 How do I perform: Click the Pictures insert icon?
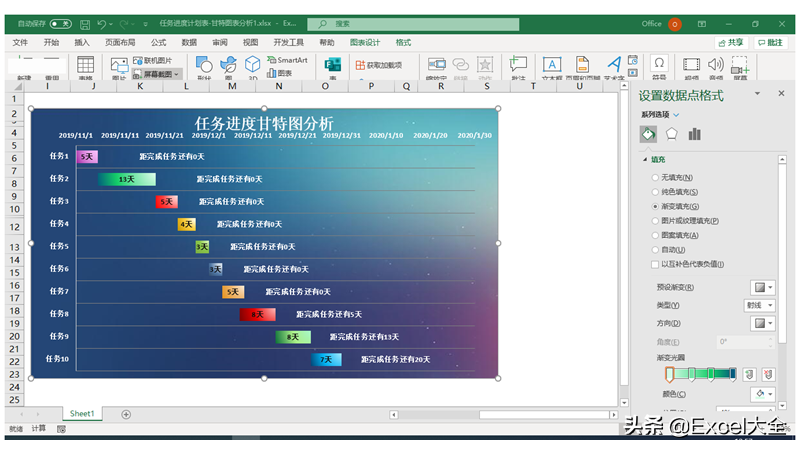pos(119,65)
